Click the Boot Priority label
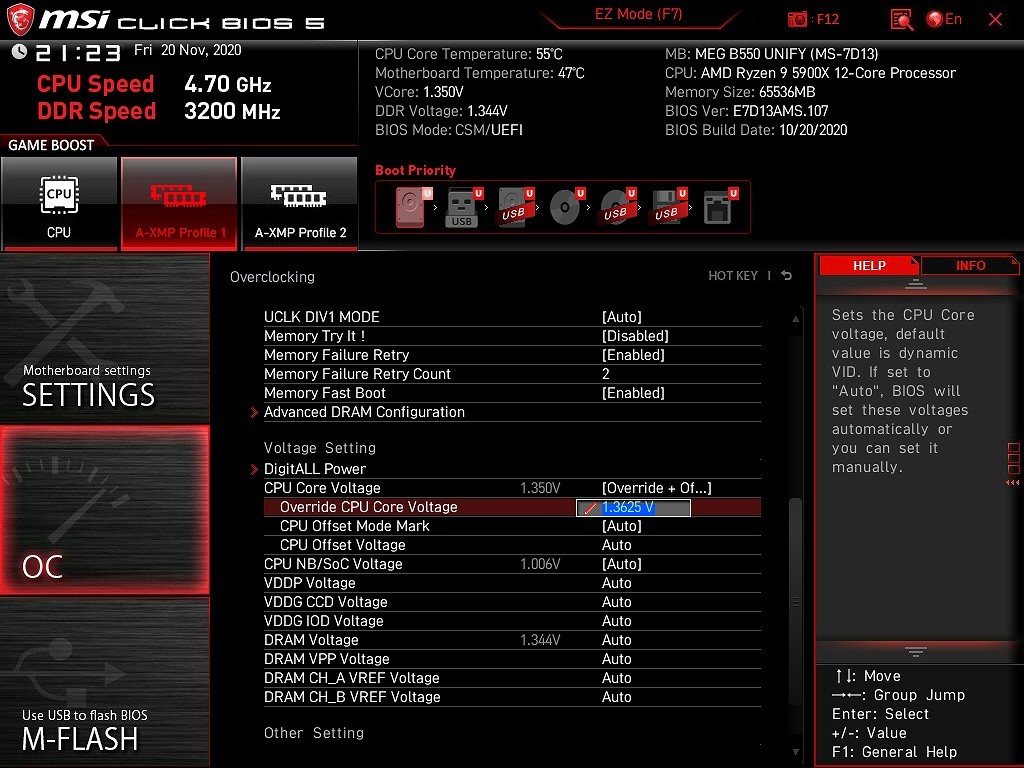Screen dimensions: 1024x768 click(x=415, y=170)
